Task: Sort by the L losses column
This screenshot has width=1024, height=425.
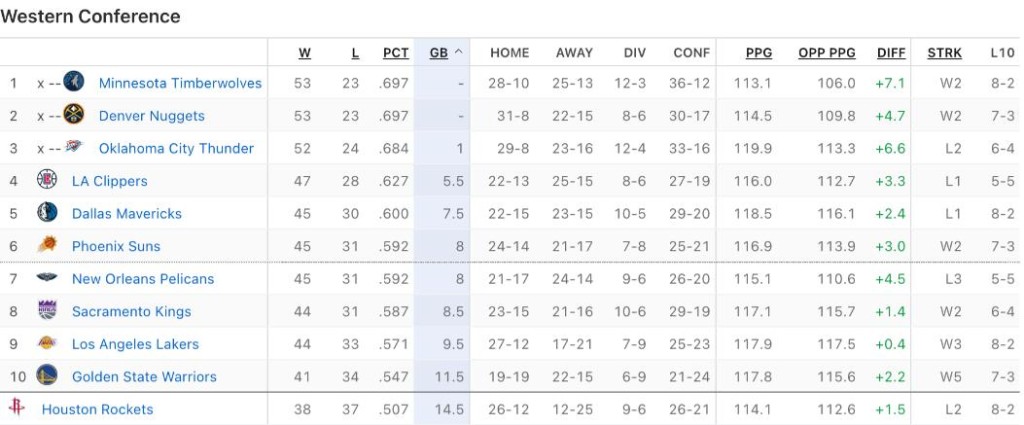Action: click(355, 53)
